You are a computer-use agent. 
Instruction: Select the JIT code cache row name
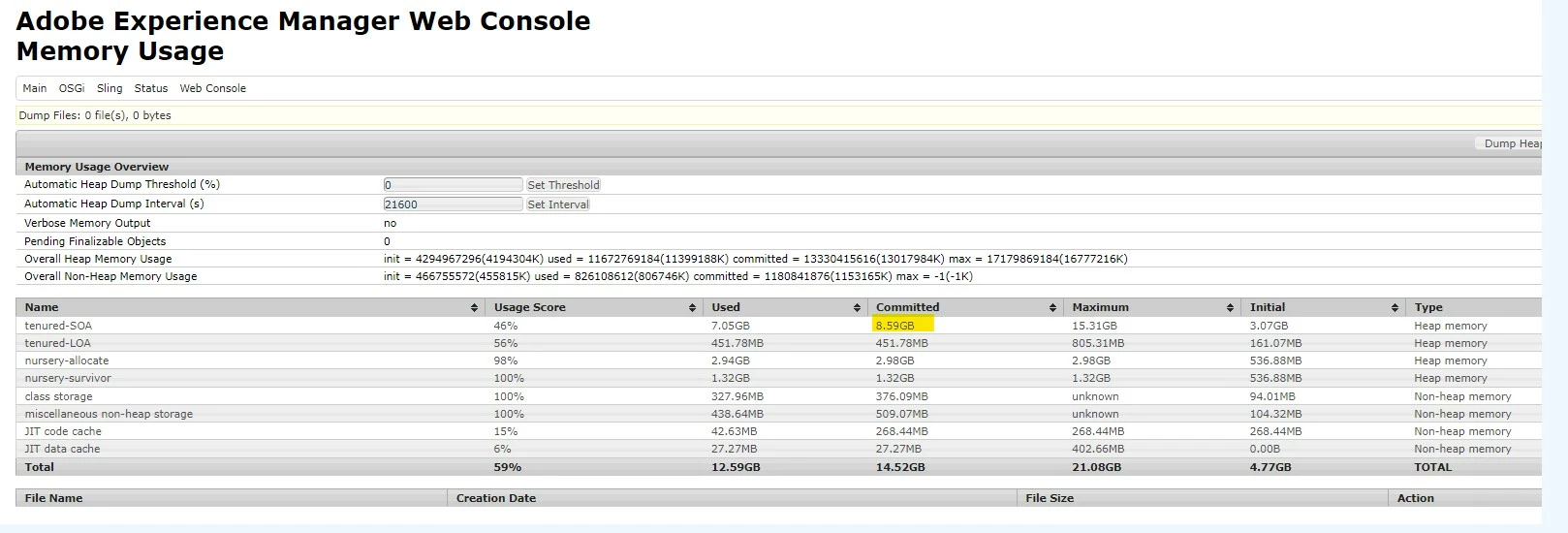(x=63, y=431)
